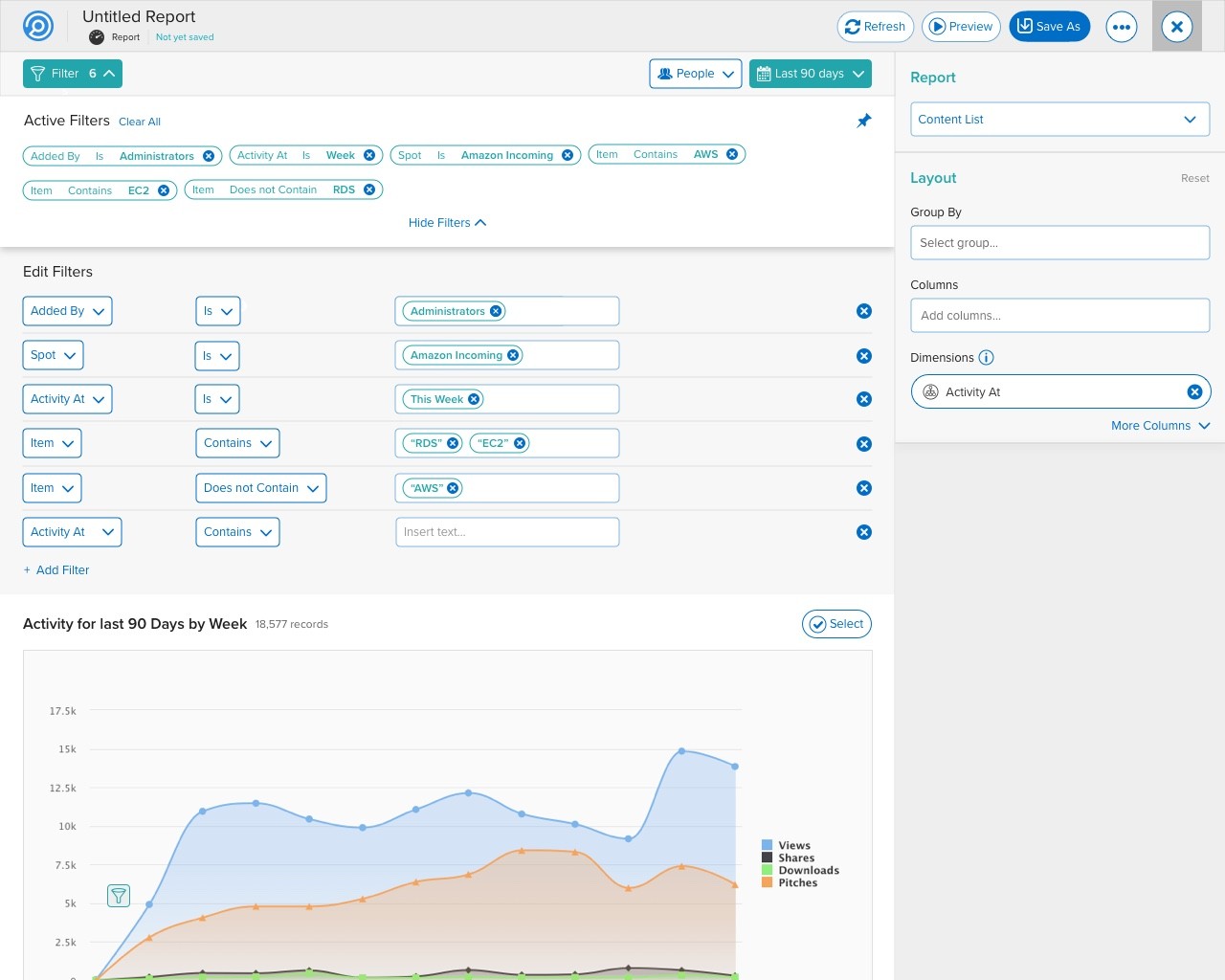Collapse filters with Hide Filters
Viewport: 1225px width, 980px height.
(447, 223)
